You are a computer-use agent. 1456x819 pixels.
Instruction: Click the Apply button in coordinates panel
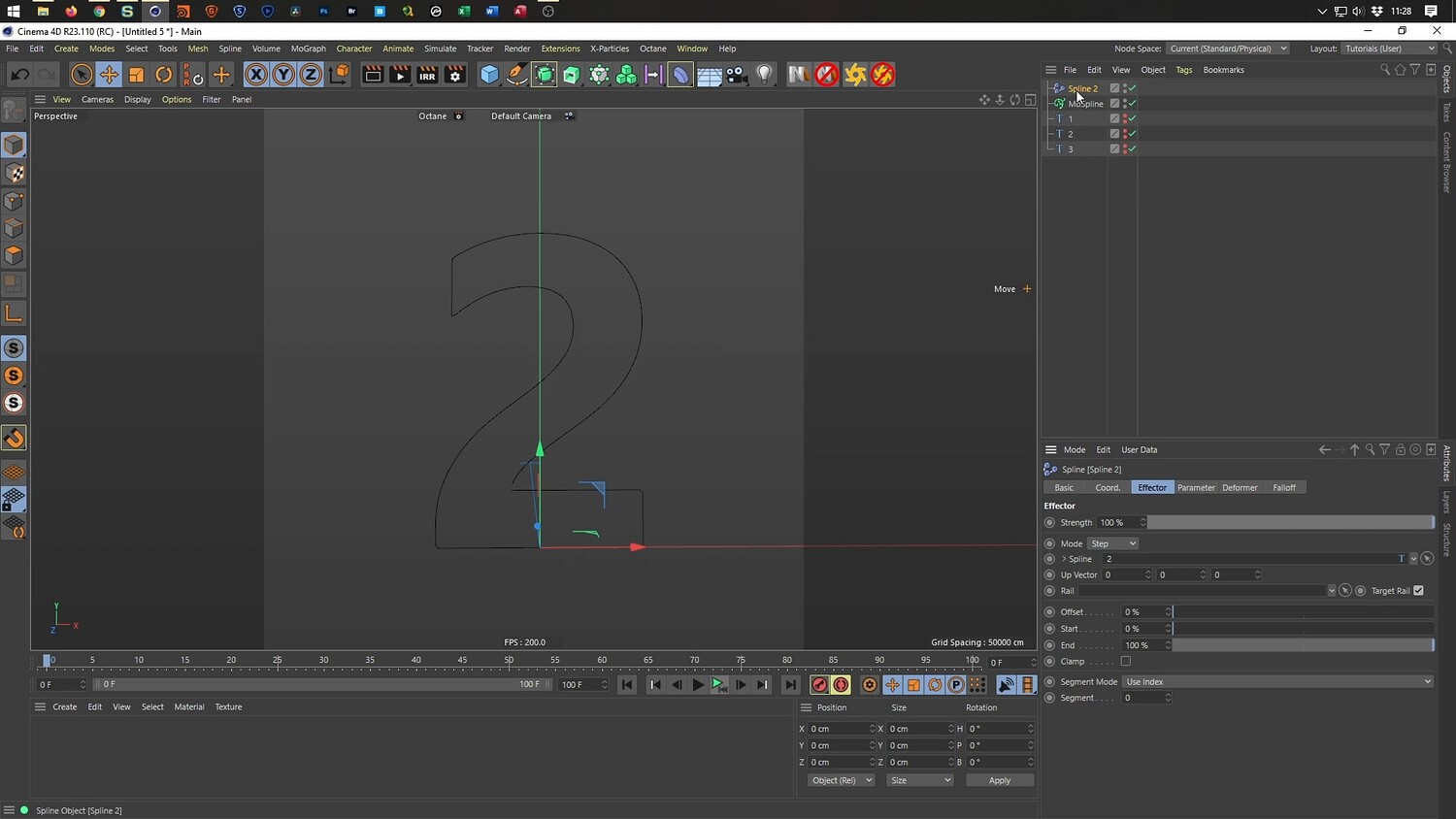(x=999, y=780)
